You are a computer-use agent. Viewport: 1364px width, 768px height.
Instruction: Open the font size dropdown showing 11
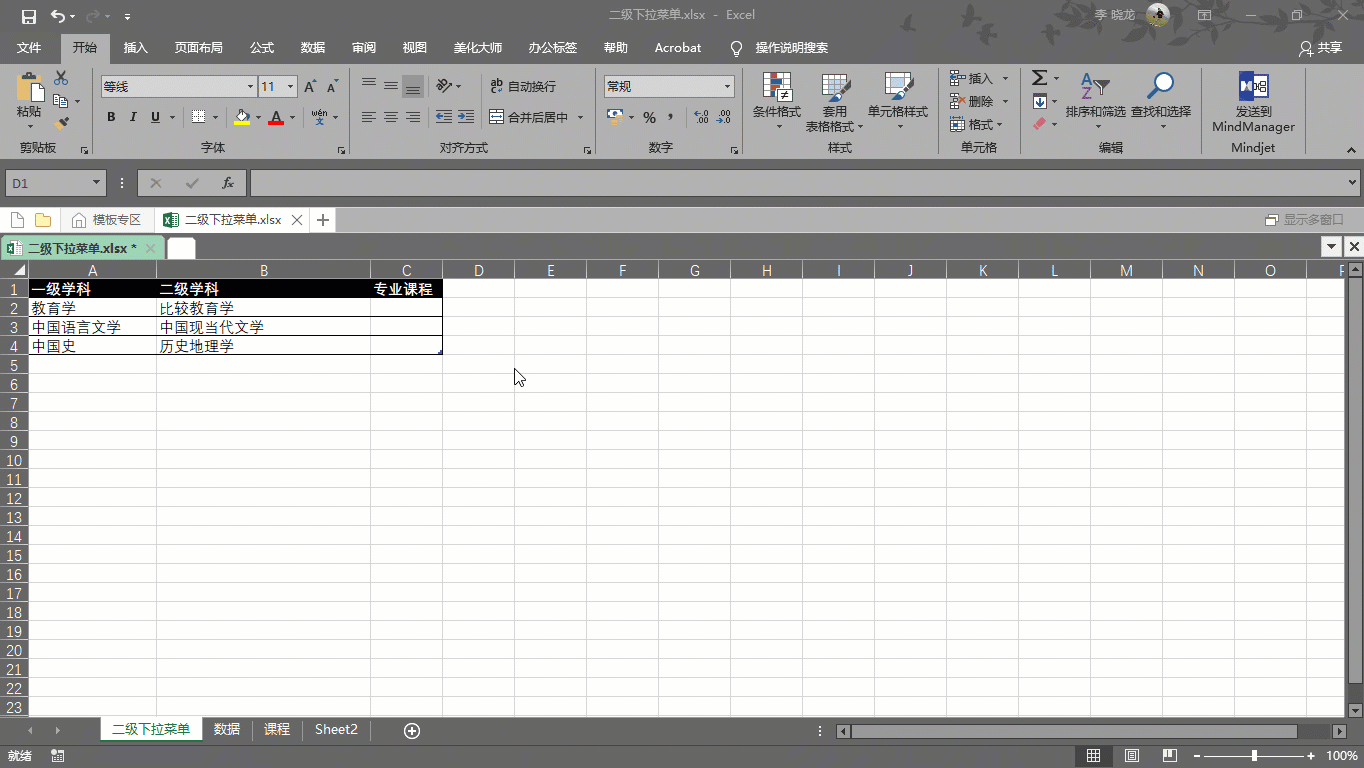click(x=290, y=87)
